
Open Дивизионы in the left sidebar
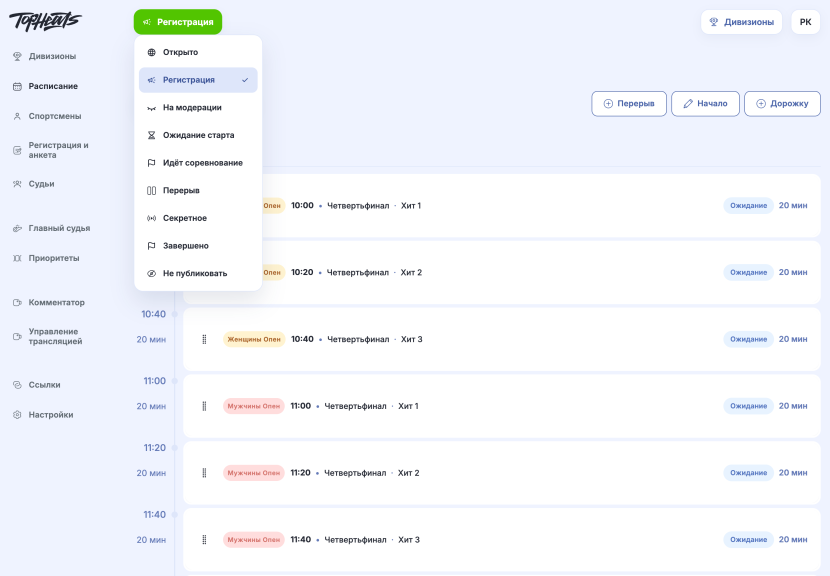click(44, 56)
